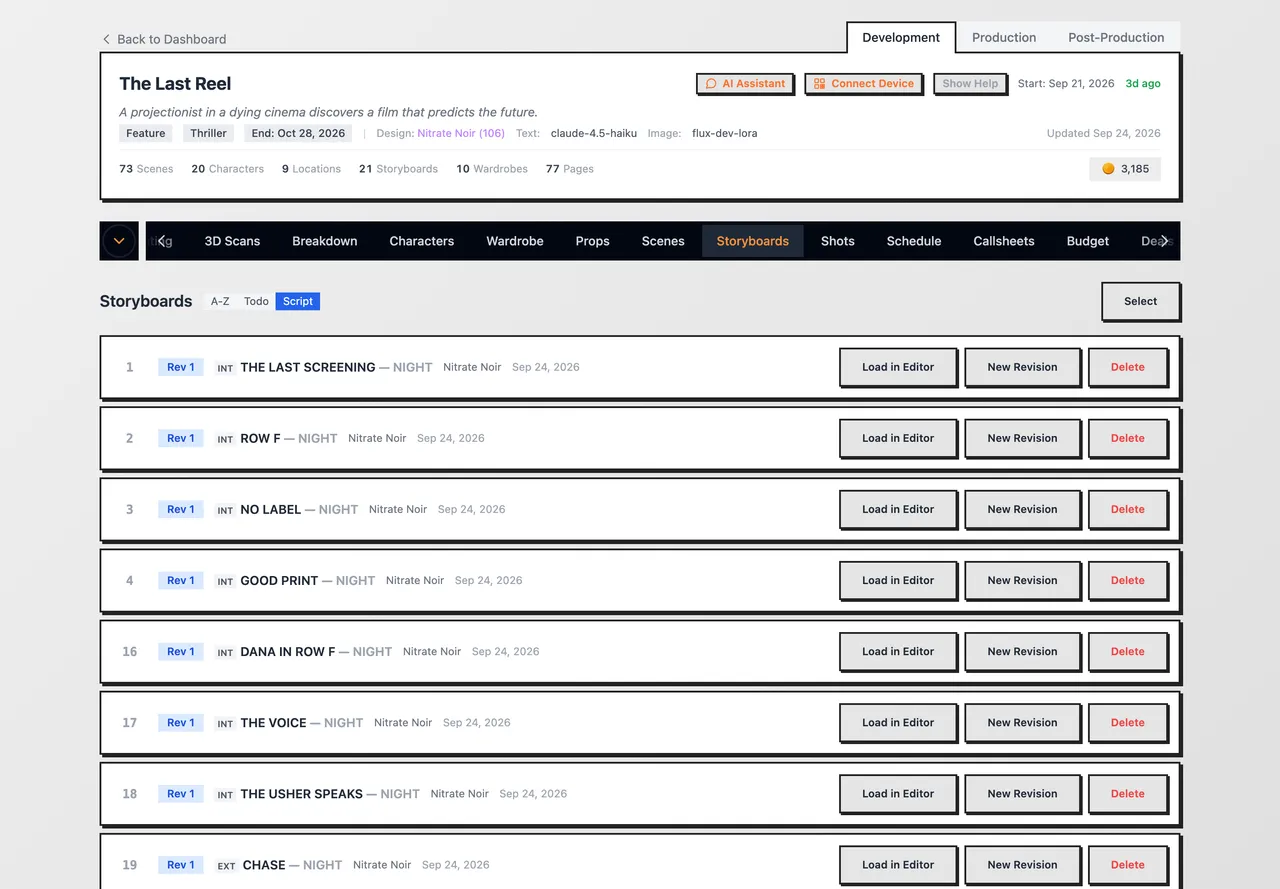
Task: Click the 73 Scenes count
Action: coord(146,169)
